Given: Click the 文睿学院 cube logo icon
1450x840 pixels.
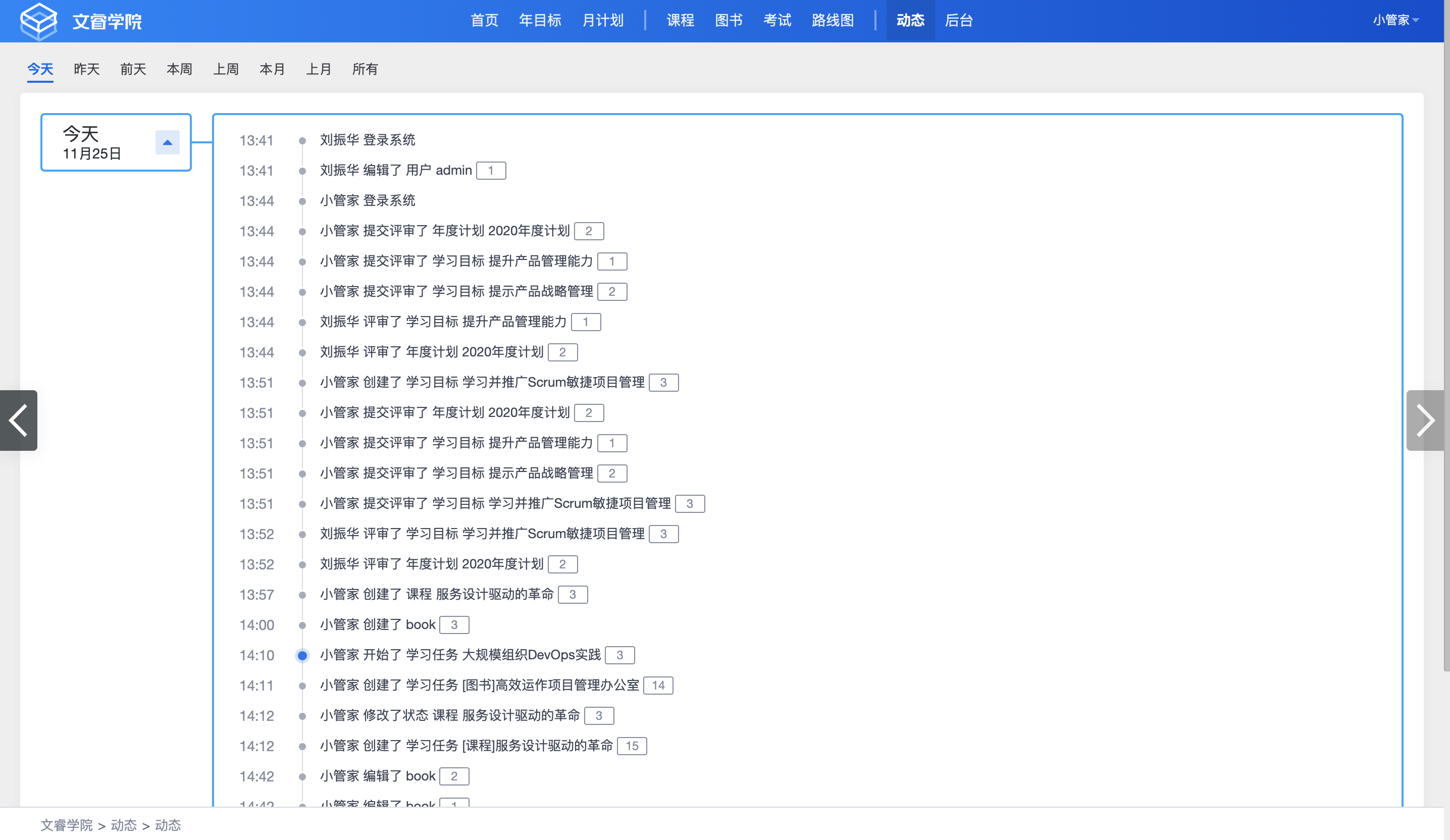Looking at the screenshot, I should 38,21.
